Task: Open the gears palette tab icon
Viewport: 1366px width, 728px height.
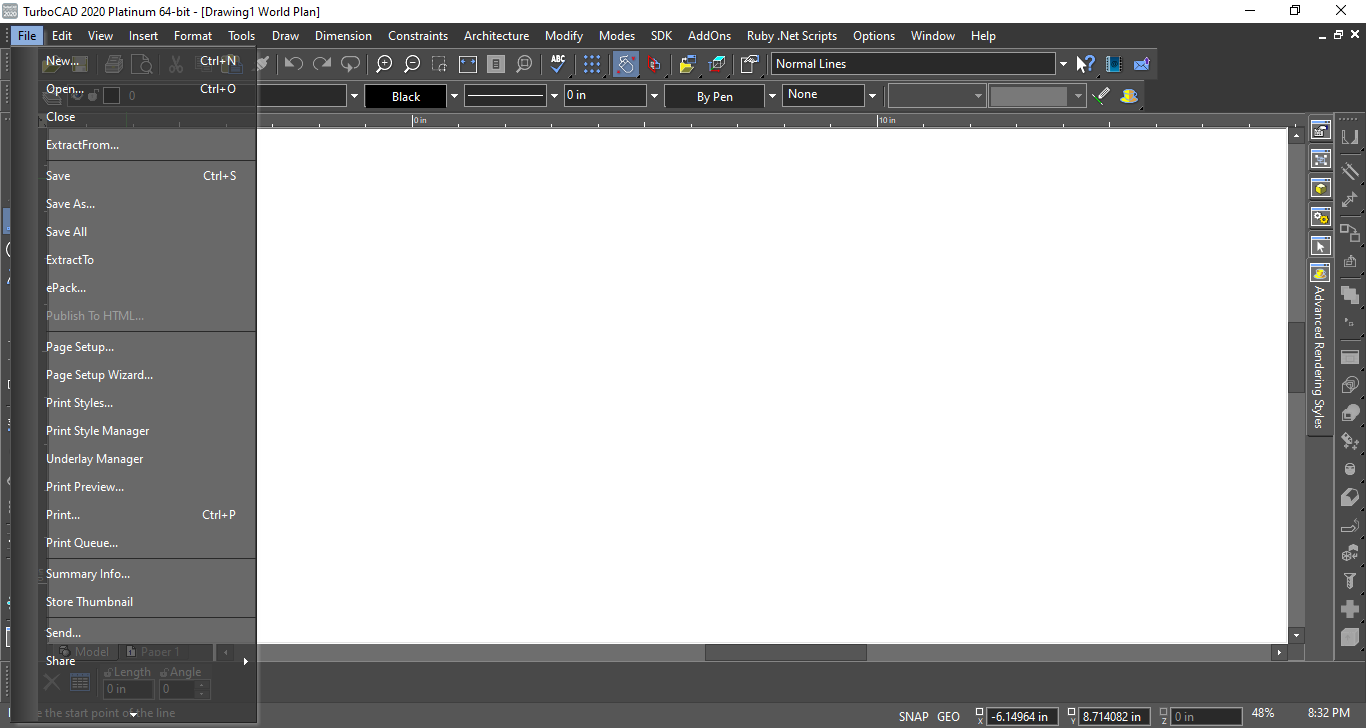Action: pyautogui.click(x=1320, y=217)
